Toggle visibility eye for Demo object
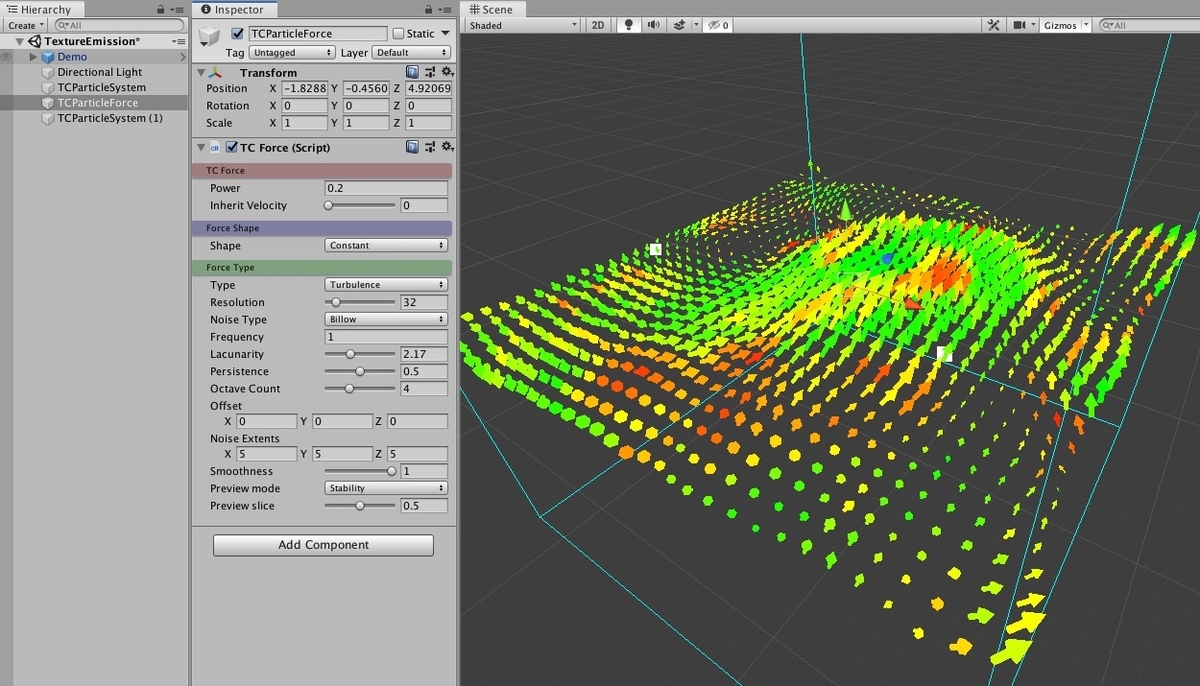 [x=7, y=57]
